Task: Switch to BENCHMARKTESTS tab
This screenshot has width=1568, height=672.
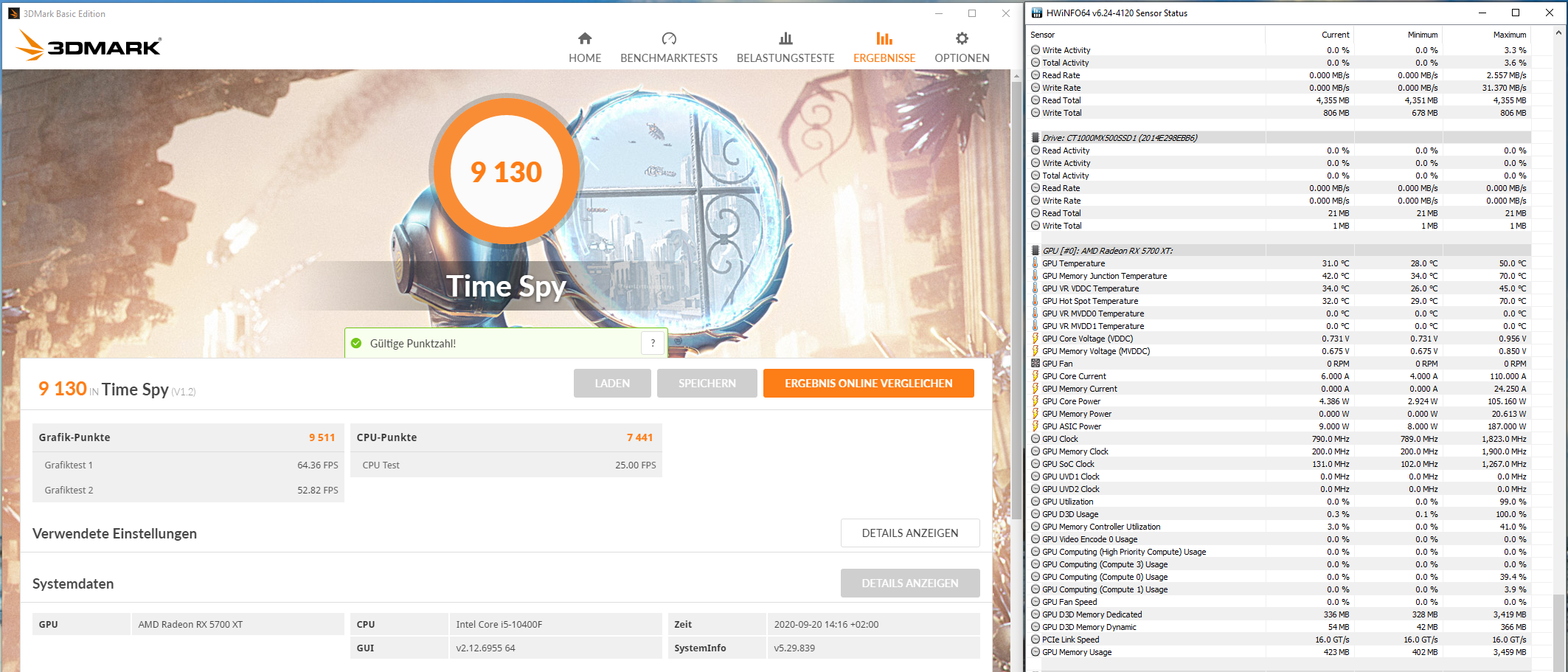Action: (669, 47)
